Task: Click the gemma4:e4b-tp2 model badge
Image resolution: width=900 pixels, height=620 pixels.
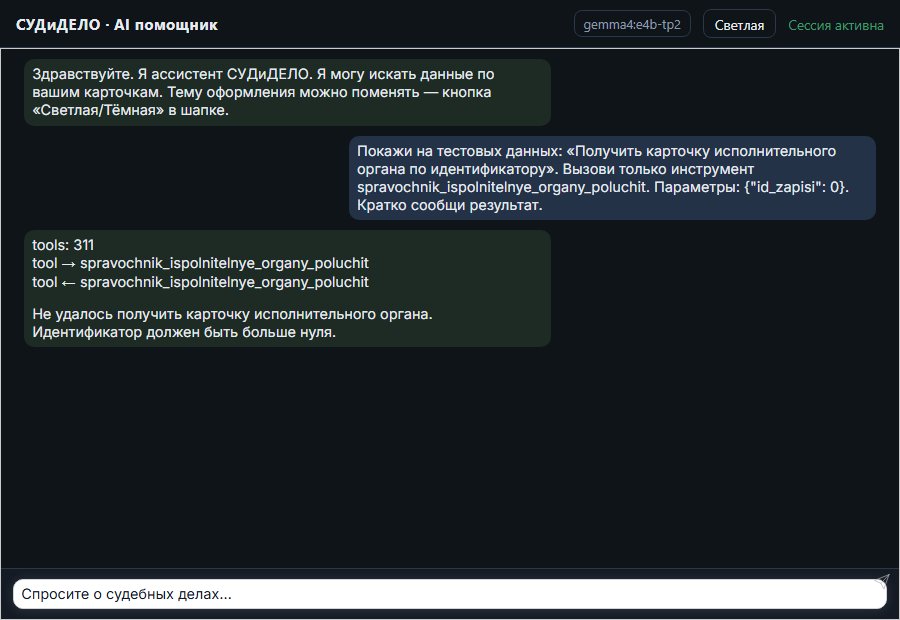Action: click(x=632, y=25)
